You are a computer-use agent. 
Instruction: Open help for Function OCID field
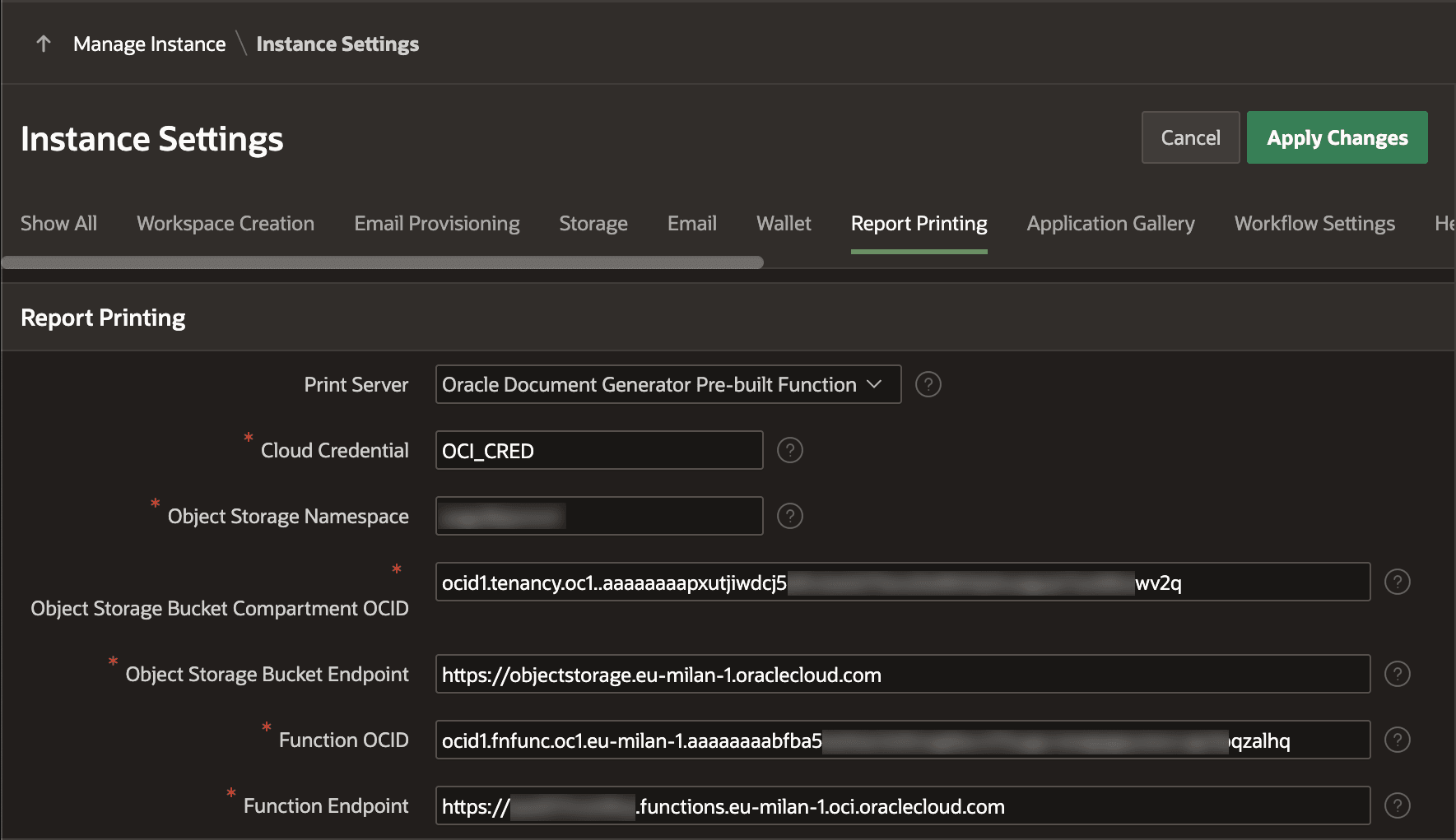tap(1397, 740)
